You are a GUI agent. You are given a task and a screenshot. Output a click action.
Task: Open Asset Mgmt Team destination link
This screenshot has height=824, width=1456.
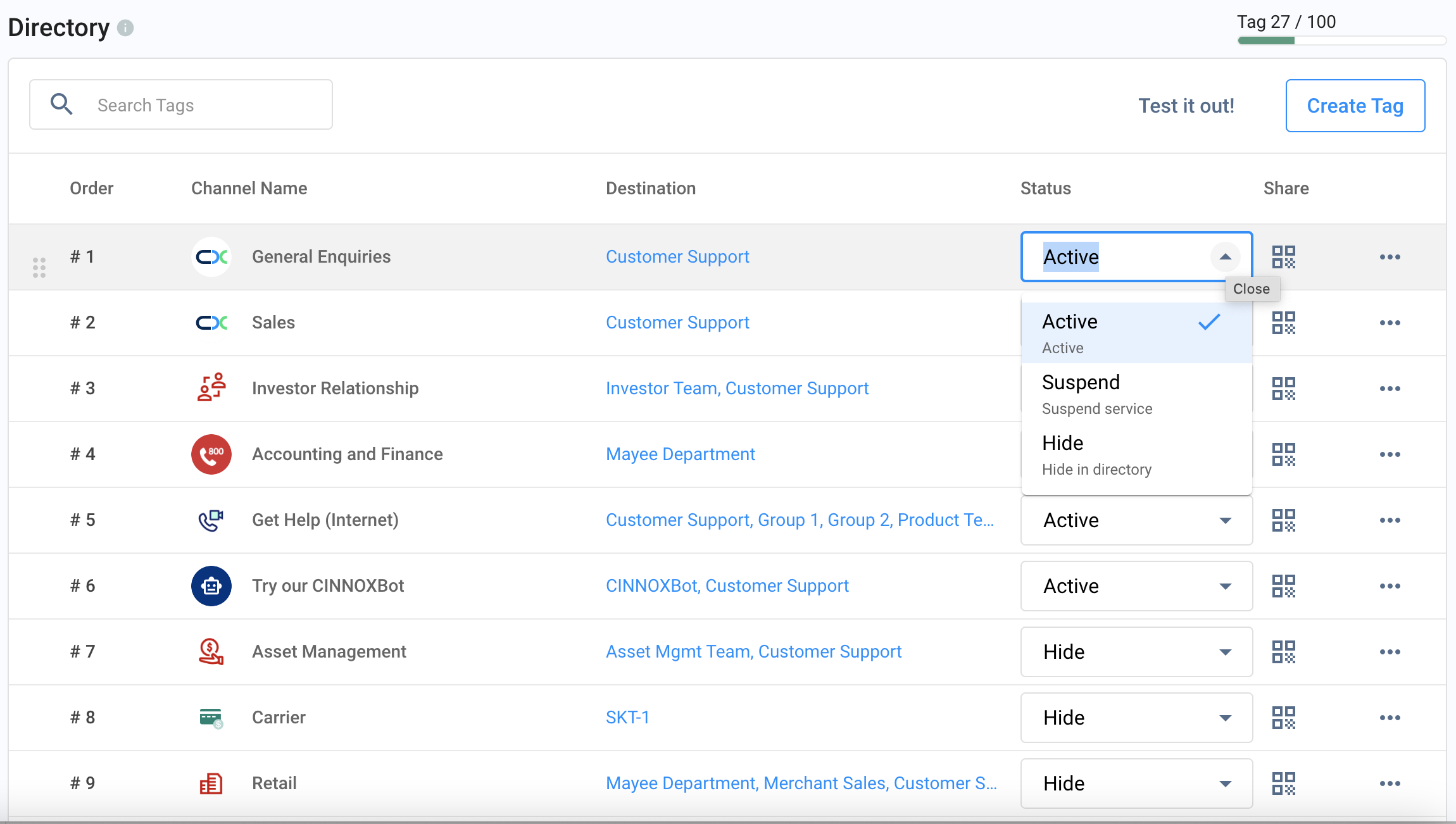pos(753,652)
